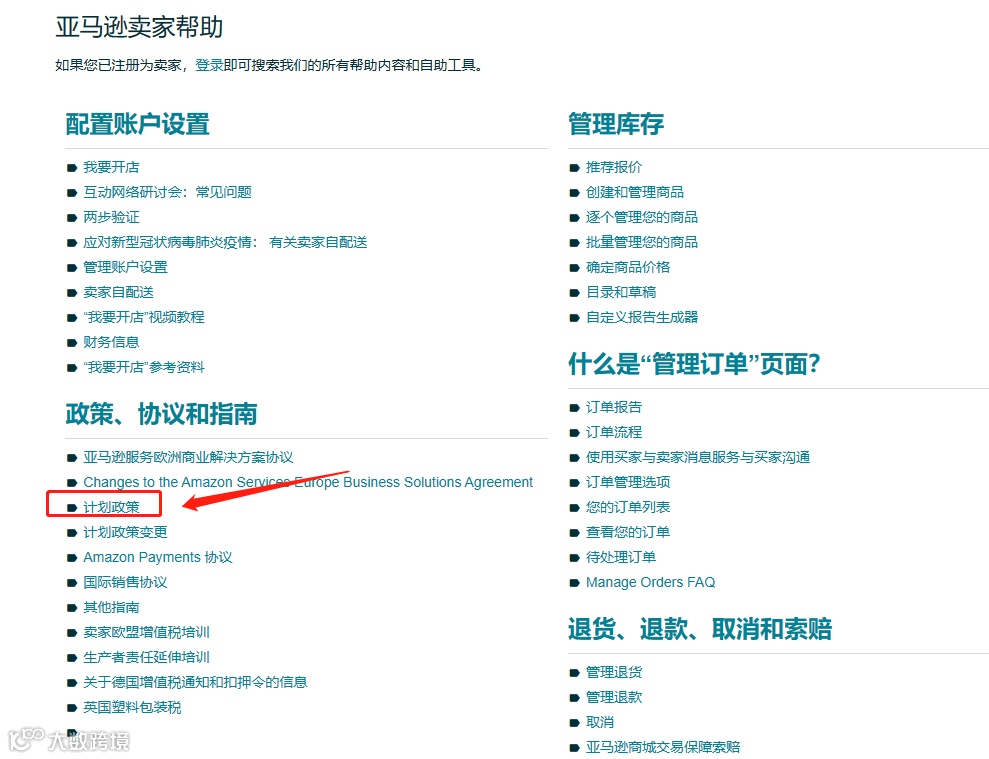Open 亚马逊服务欧洲商业解决方案协议 link
Image resolution: width=989 pixels, height=759 pixels.
pyautogui.click(x=188, y=457)
